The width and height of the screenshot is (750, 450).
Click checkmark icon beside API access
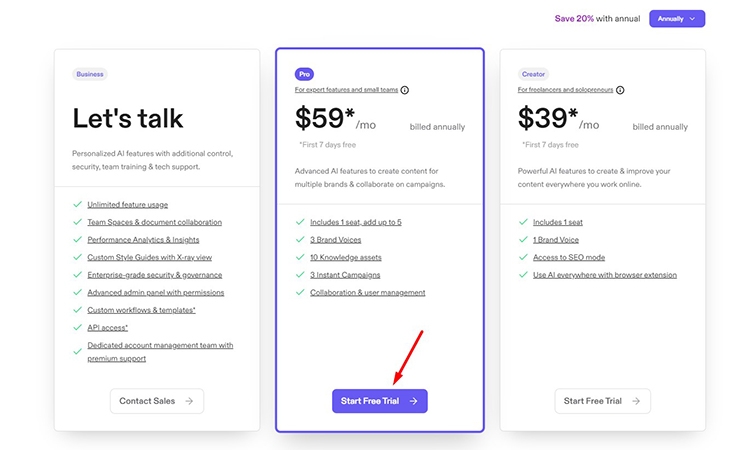pyautogui.click(x=77, y=327)
